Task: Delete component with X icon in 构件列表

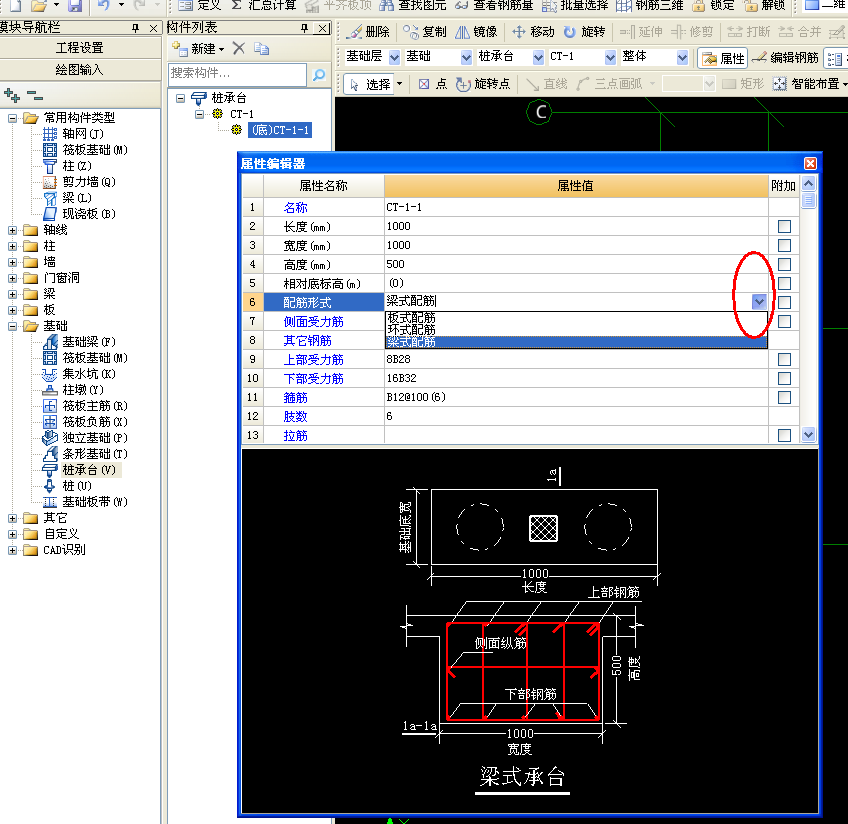Action: 238,49
